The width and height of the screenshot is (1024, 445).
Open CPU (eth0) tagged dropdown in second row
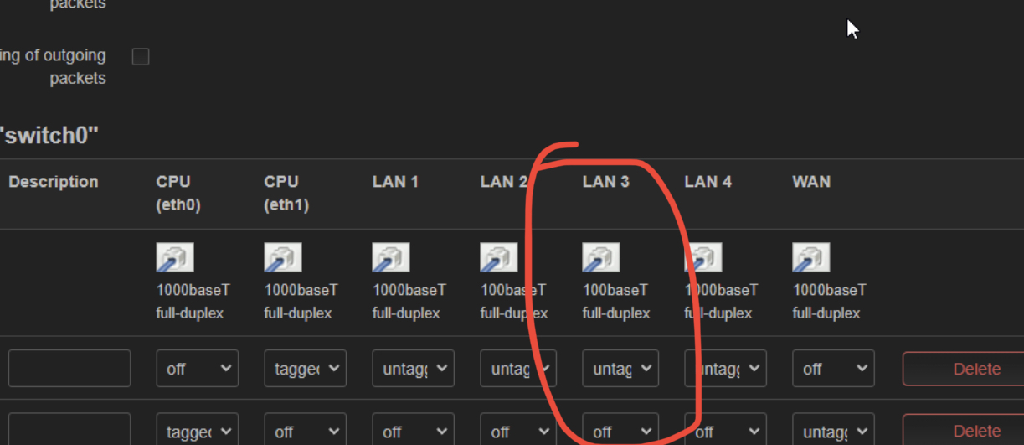197,431
